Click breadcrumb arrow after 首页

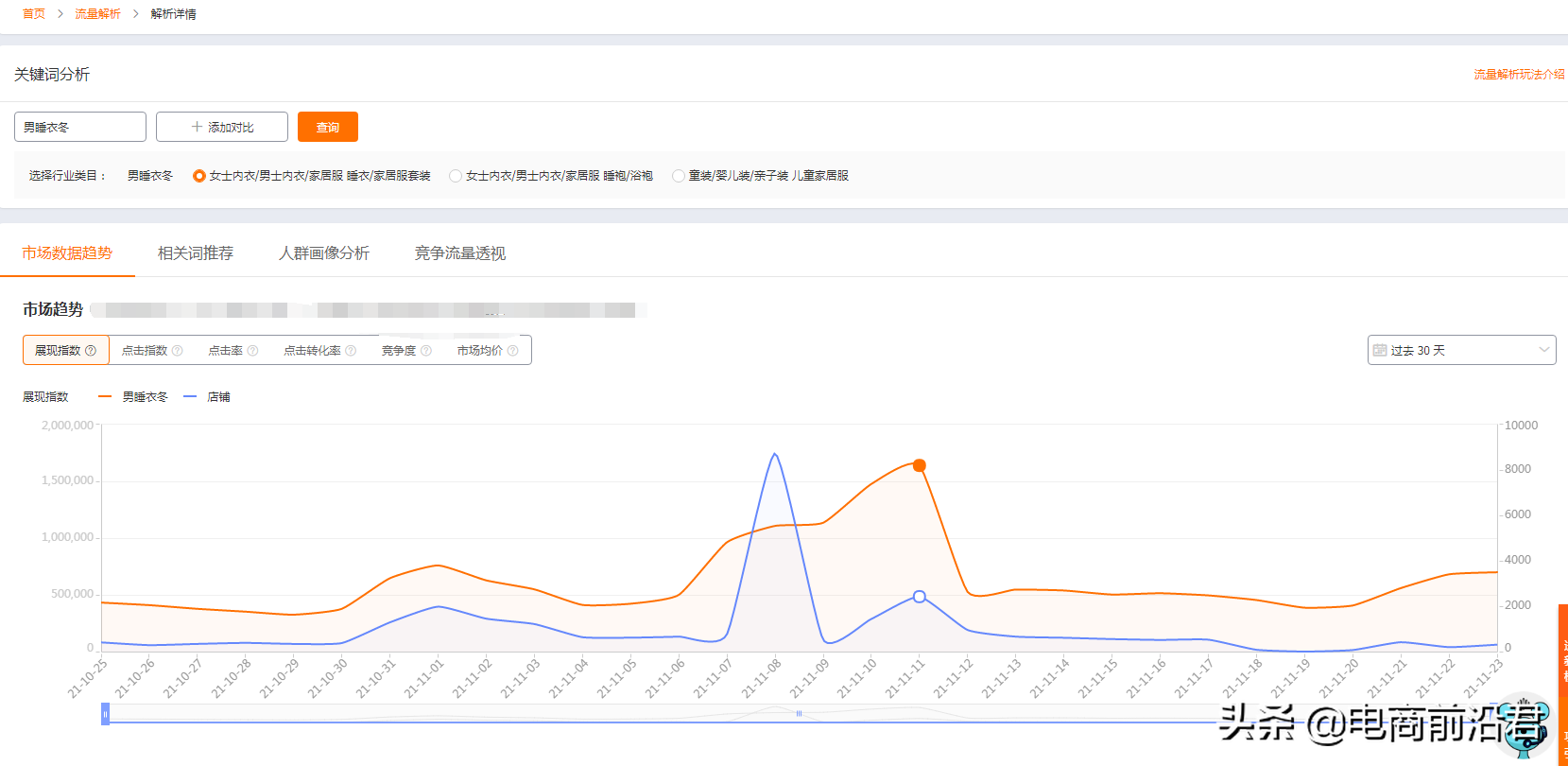tap(60, 14)
